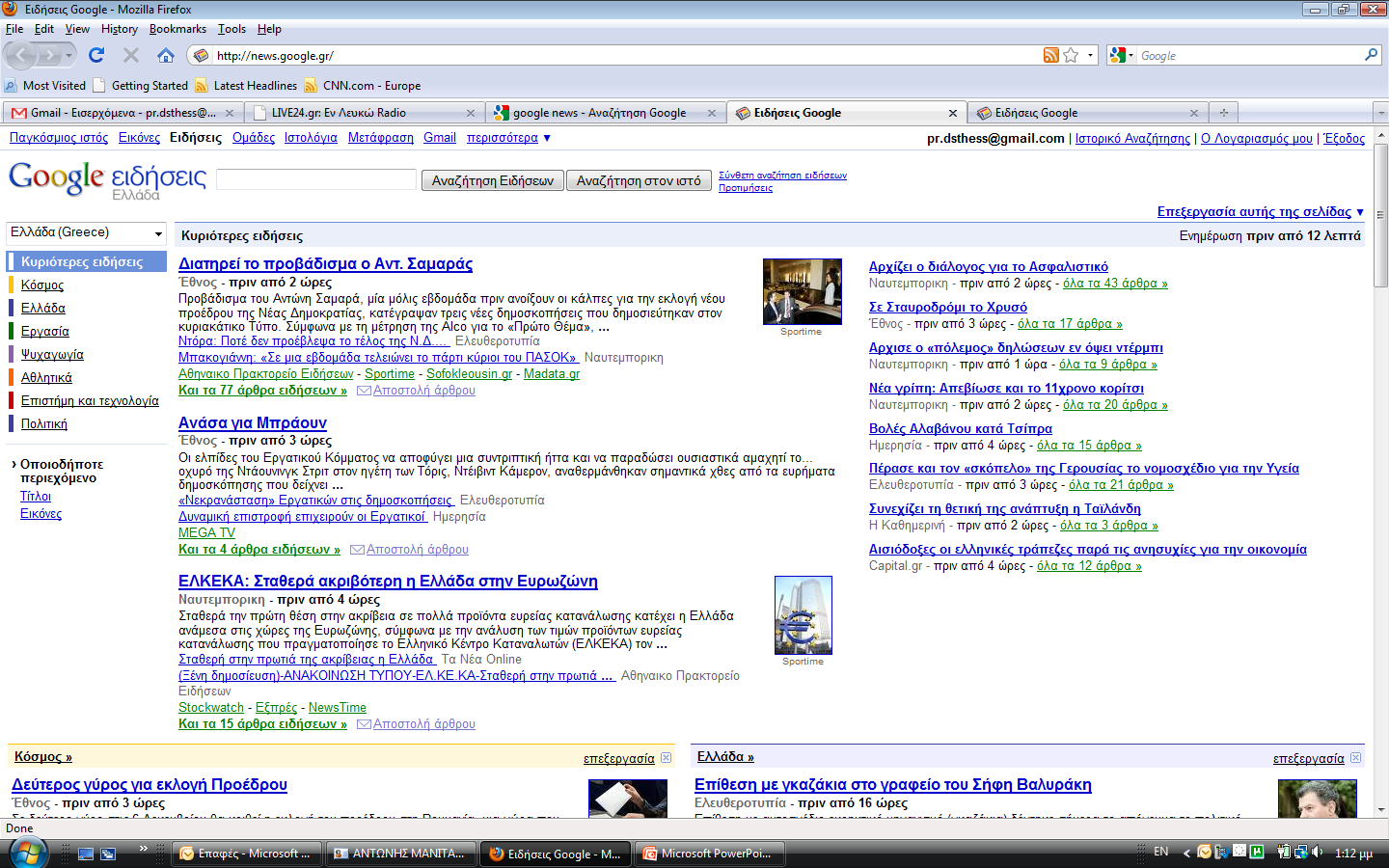
Task: Click the Firefox back arrow button
Action: coord(21,56)
